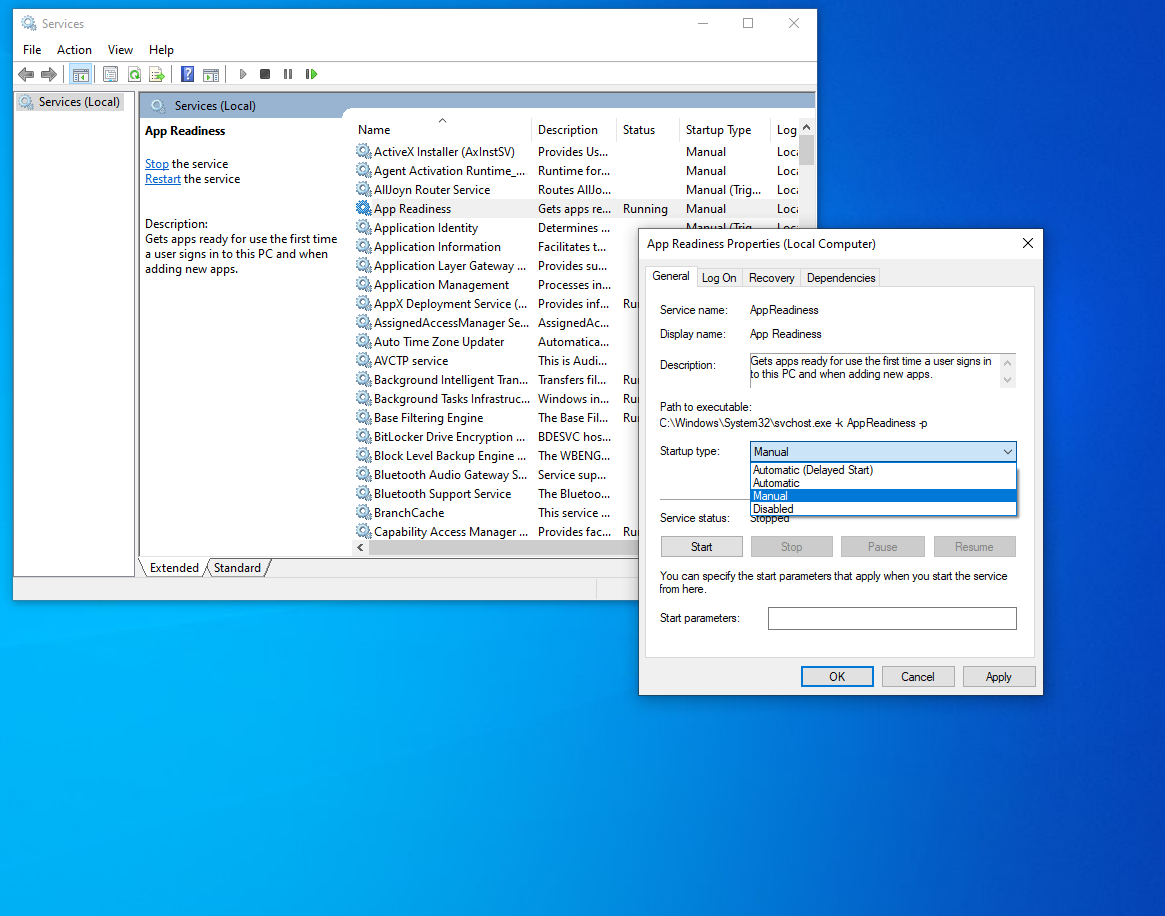The image size is (1165, 916).
Task: Open Properties toolbar icon in Services
Action: (x=111, y=74)
